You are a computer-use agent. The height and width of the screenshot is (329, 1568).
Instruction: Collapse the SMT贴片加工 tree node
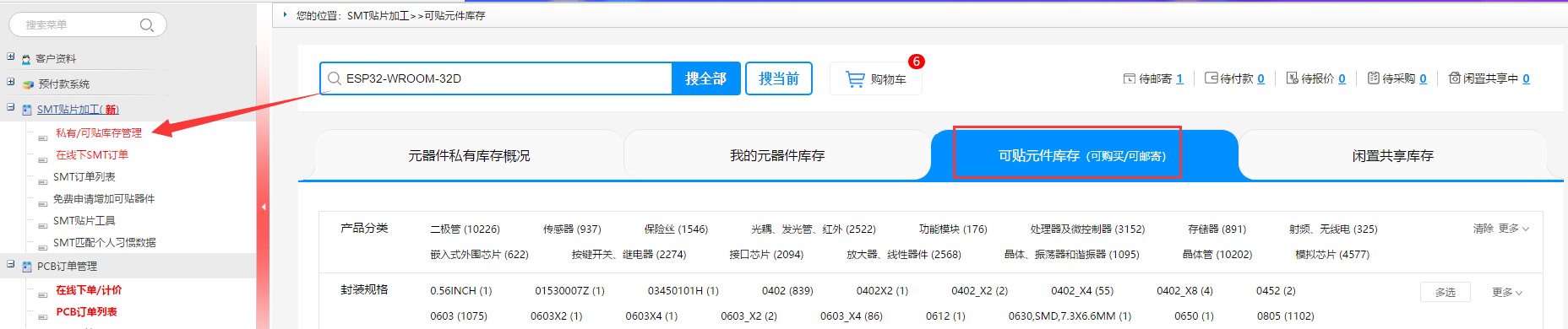pos(10,108)
